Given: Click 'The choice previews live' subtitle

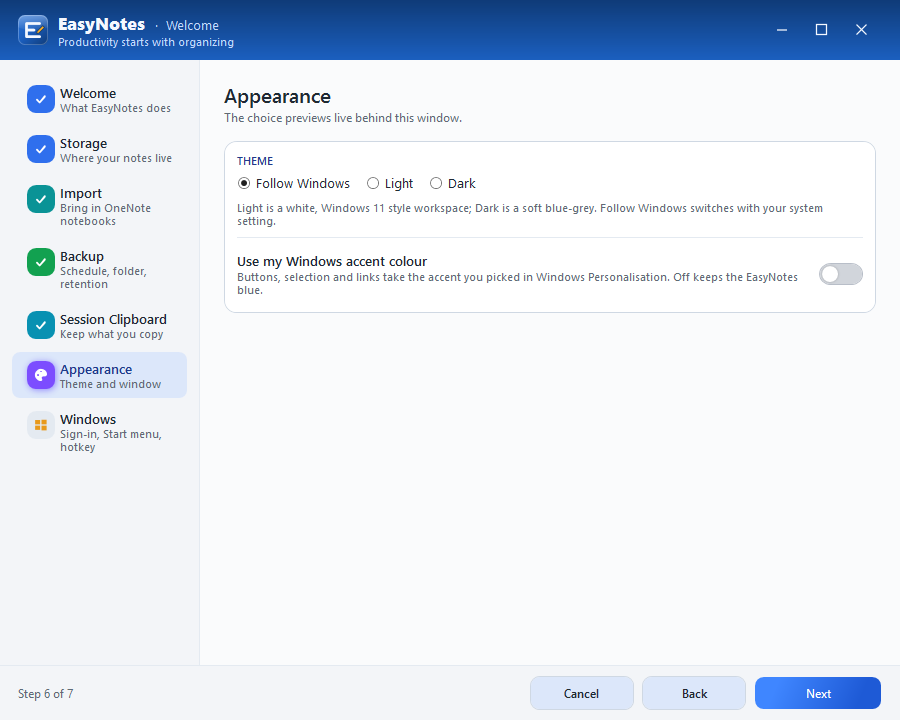Looking at the screenshot, I should coord(343,118).
